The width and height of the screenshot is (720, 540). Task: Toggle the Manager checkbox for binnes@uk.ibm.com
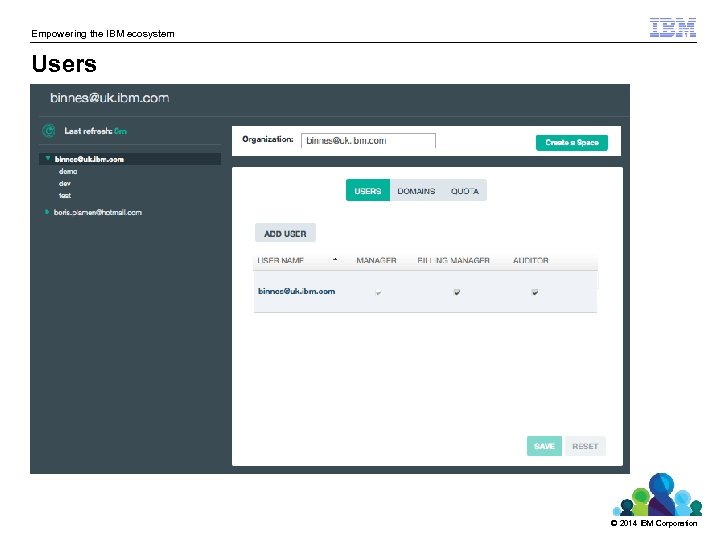378,292
